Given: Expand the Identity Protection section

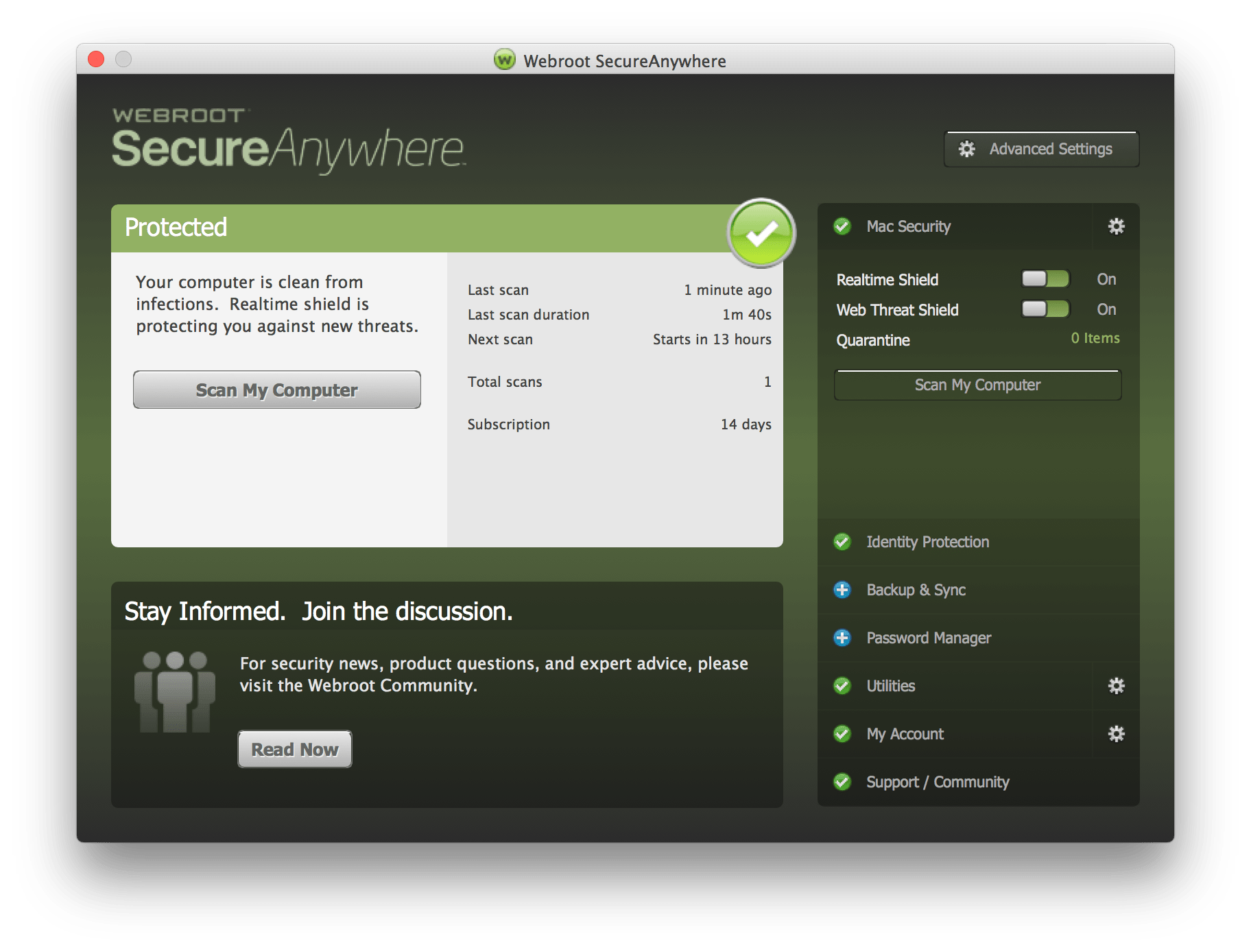Looking at the screenshot, I should [979, 542].
